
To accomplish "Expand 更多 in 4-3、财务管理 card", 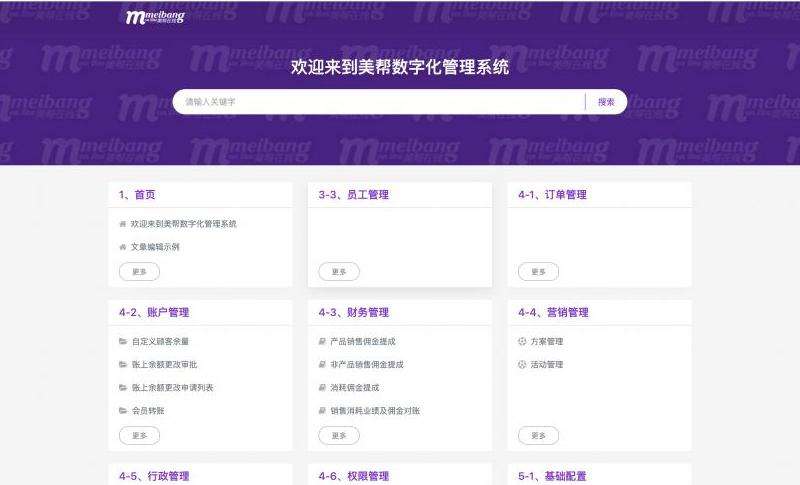I will [x=339, y=436].
